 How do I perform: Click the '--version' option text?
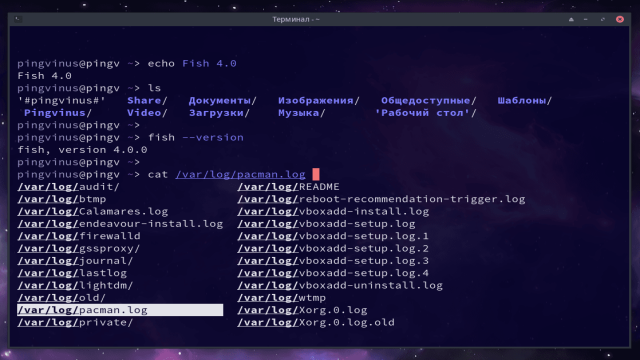tap(213, 138)
